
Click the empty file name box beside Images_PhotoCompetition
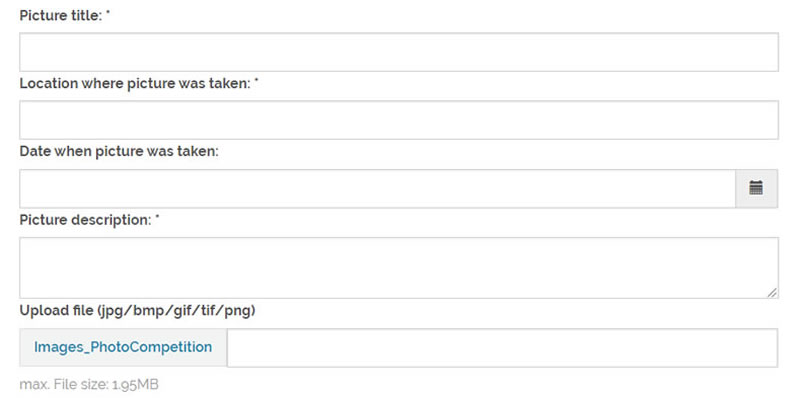[503, 347]
